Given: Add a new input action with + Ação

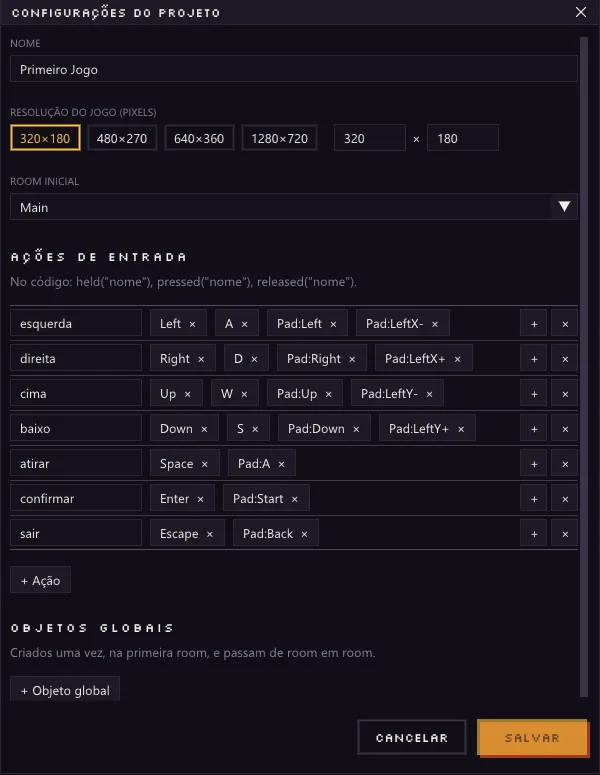Looking at the screenshot, I should click(41, 580).
